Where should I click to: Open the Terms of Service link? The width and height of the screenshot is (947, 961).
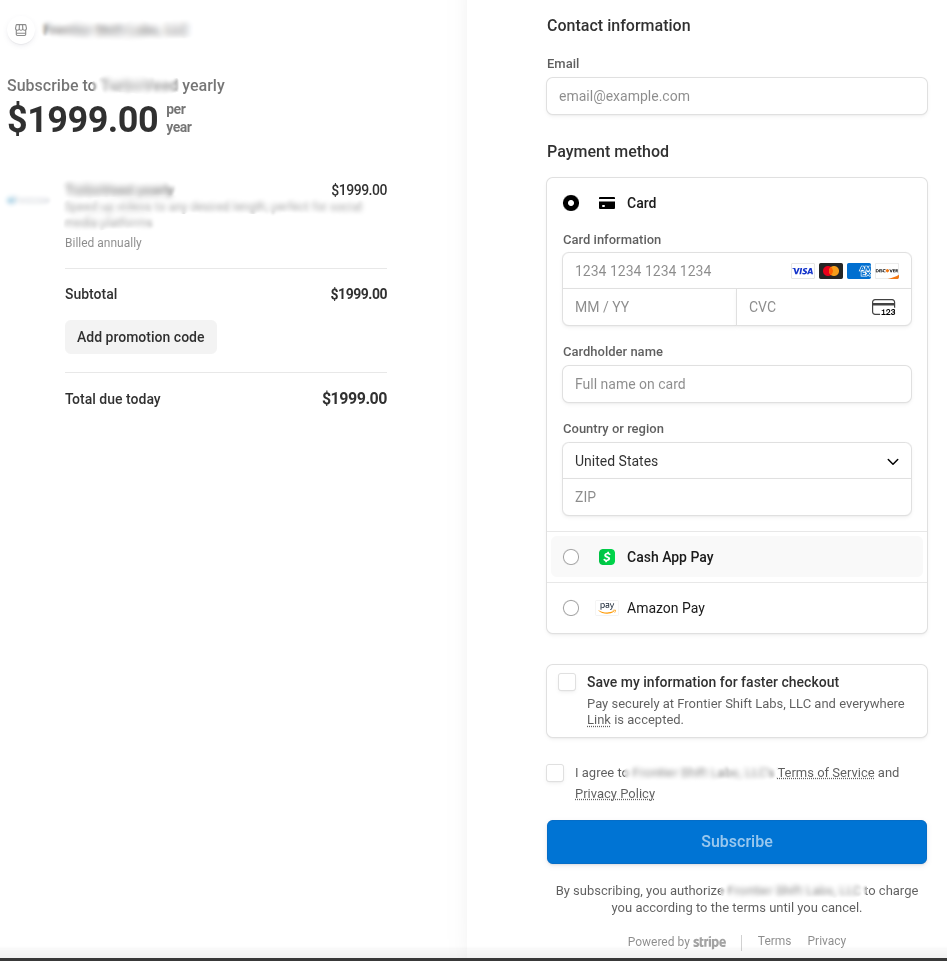pyautogui.click(x=825, y=772)
